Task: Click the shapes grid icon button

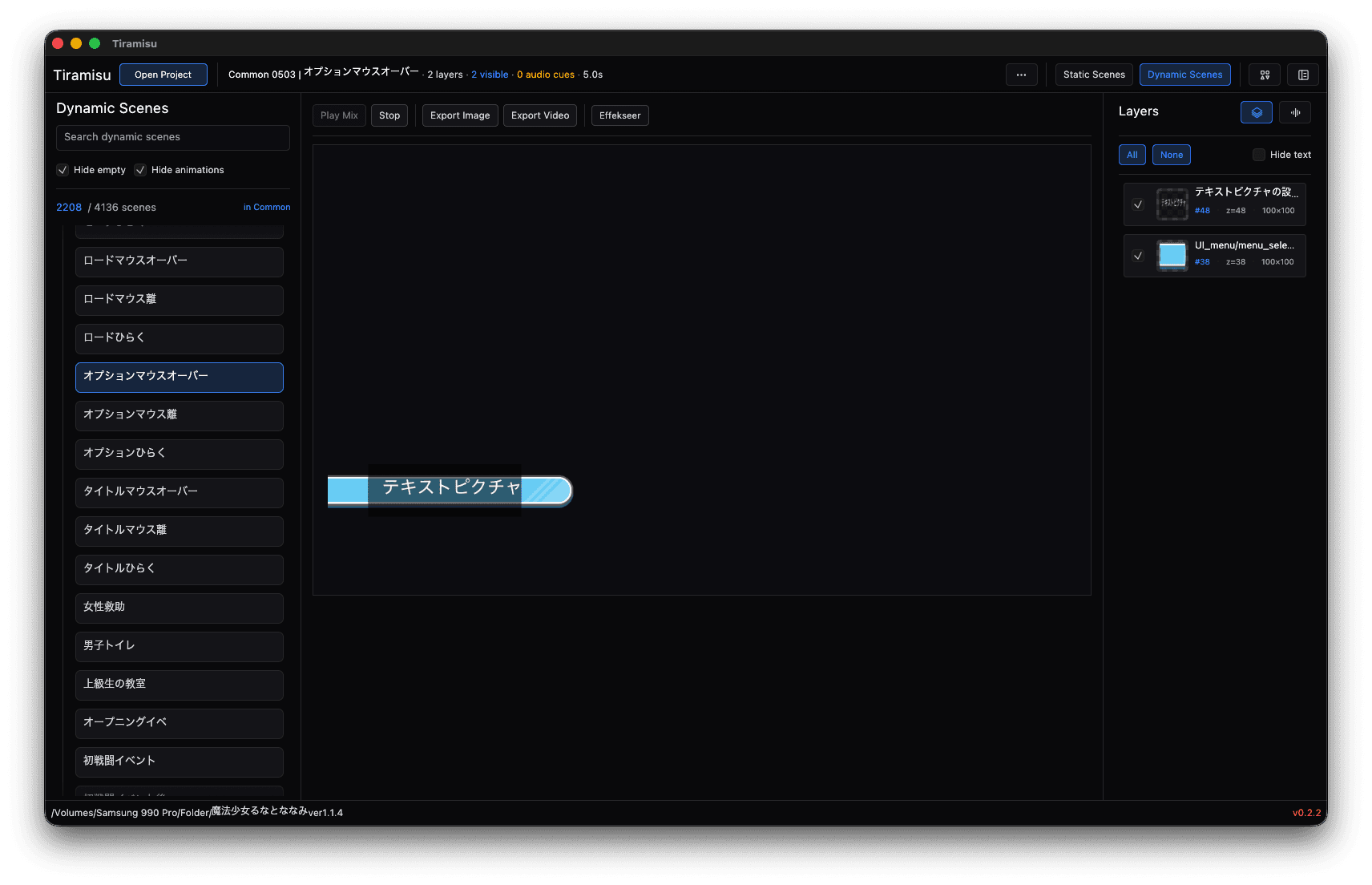Action: [1265, 75]
